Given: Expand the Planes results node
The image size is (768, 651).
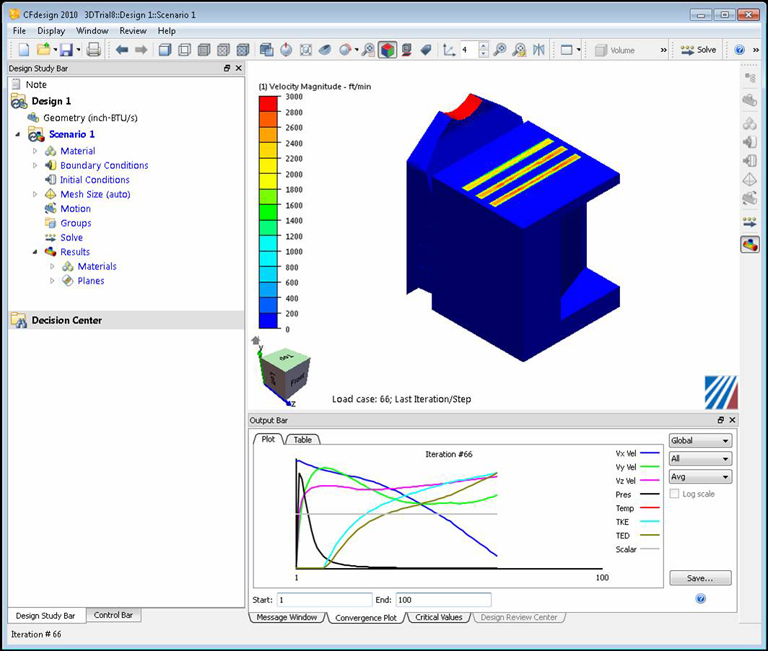Looking at the screenshot, I should pos(52,281).
